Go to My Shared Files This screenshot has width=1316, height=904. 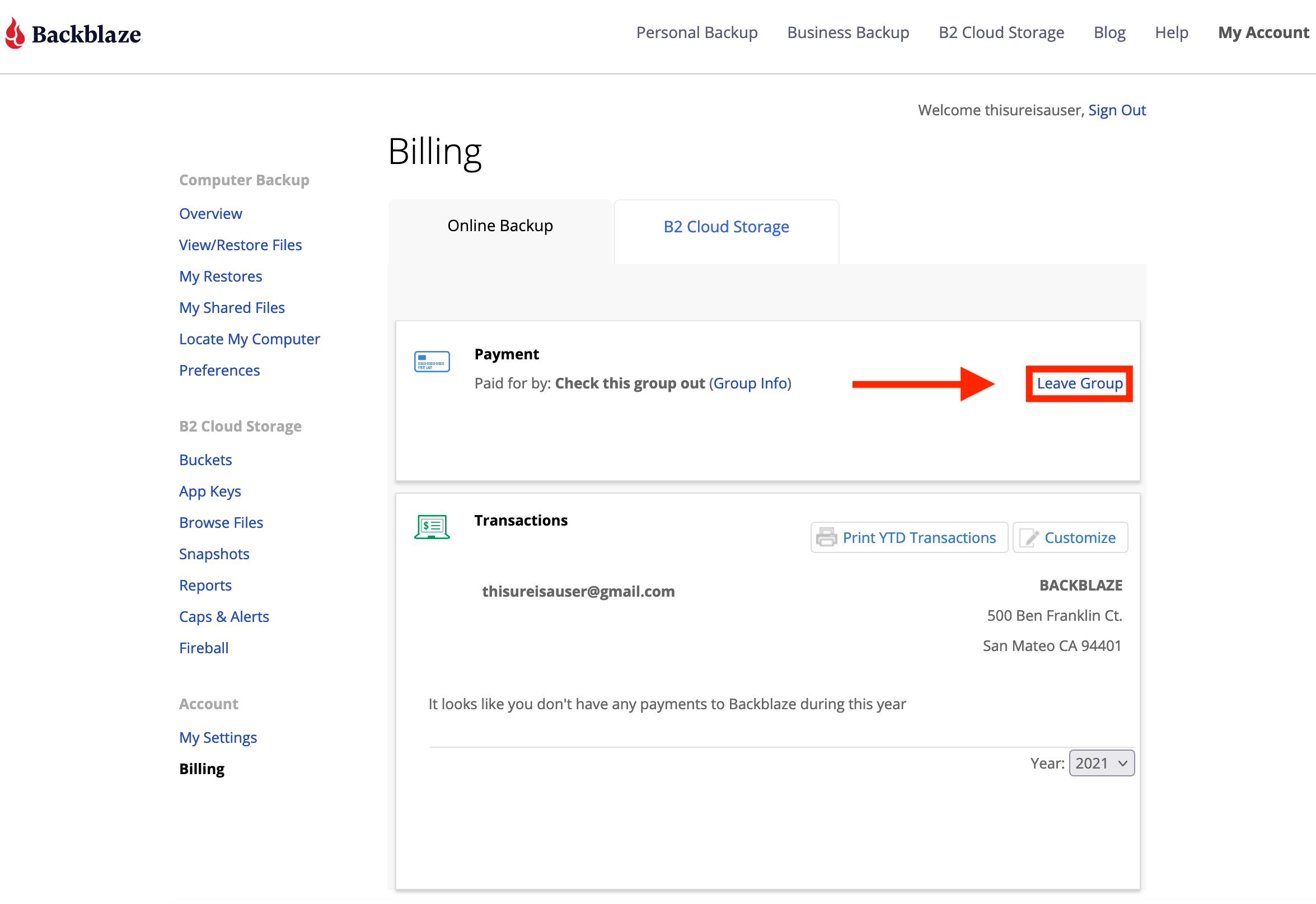(x=232, y=307)
